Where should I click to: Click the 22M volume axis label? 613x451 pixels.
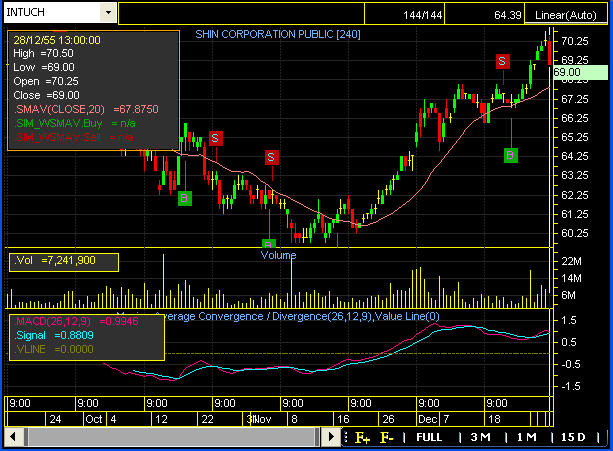point(571,261)
